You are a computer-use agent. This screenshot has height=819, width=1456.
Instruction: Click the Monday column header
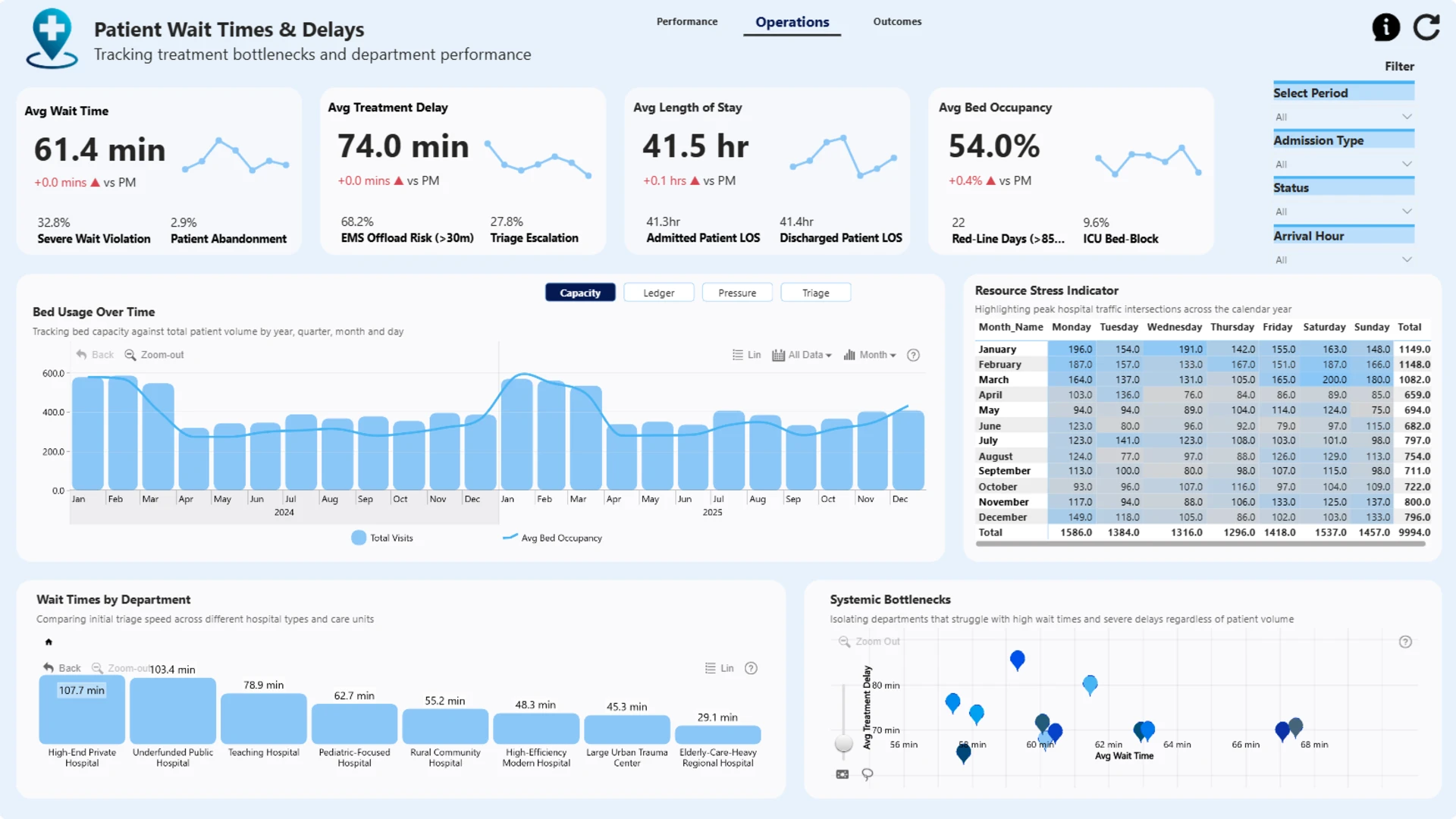click(1071, 327)
